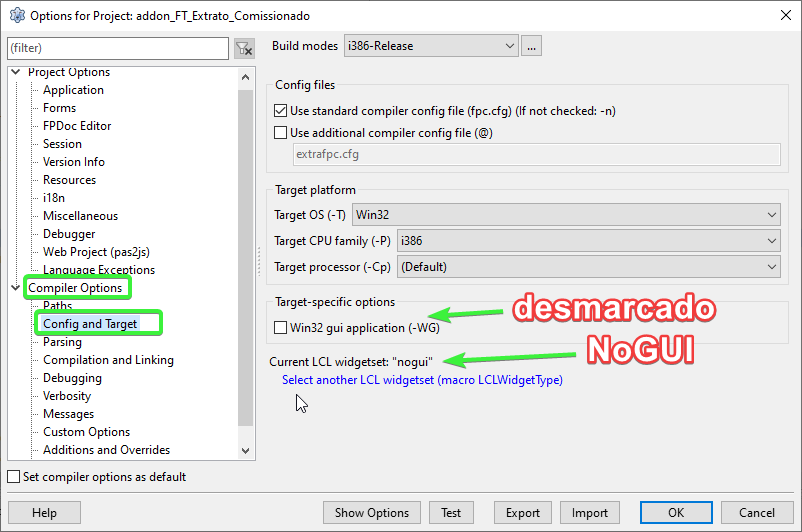Click the options tree scrollbar thumb

(x=246, y=258)
